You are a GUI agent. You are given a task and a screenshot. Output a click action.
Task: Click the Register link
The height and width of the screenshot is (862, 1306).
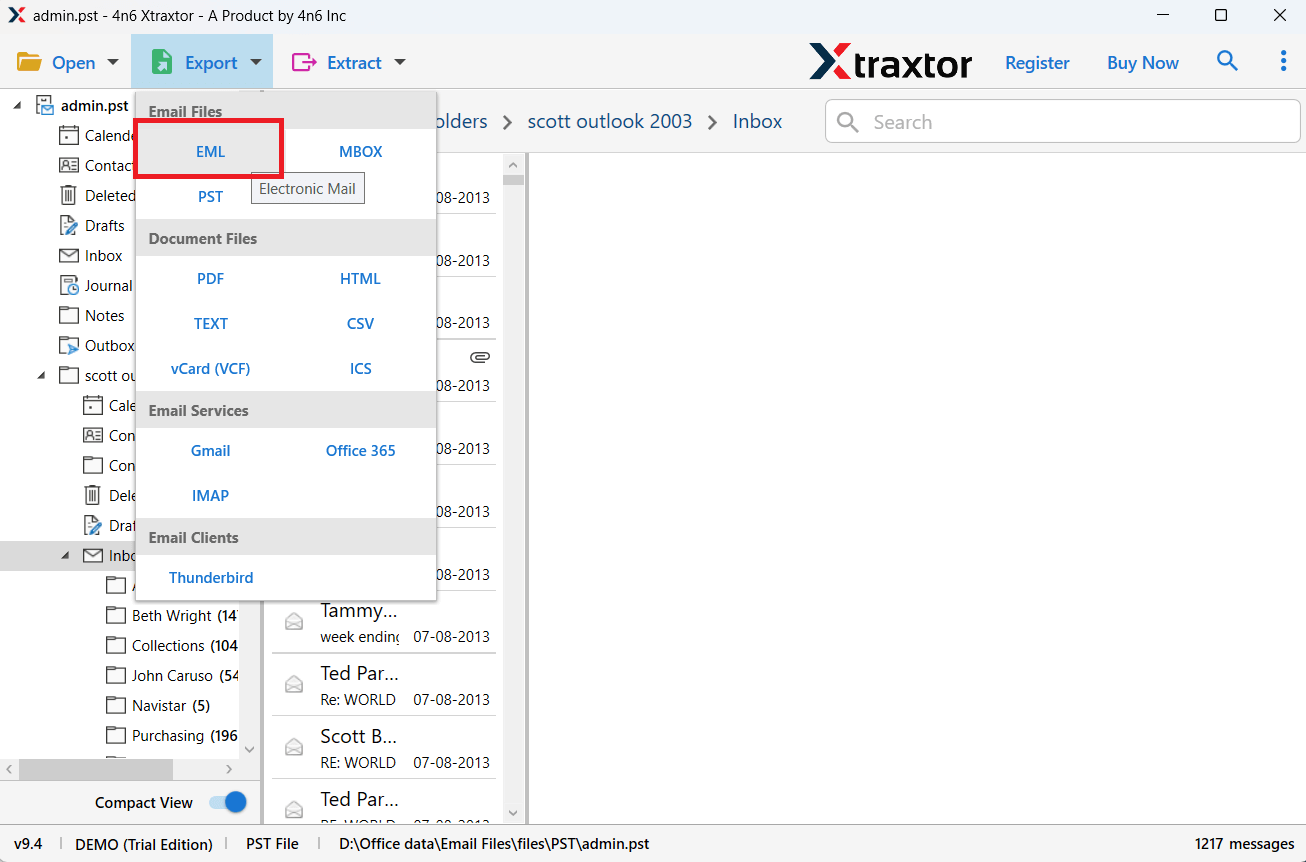click(1037, 62)
